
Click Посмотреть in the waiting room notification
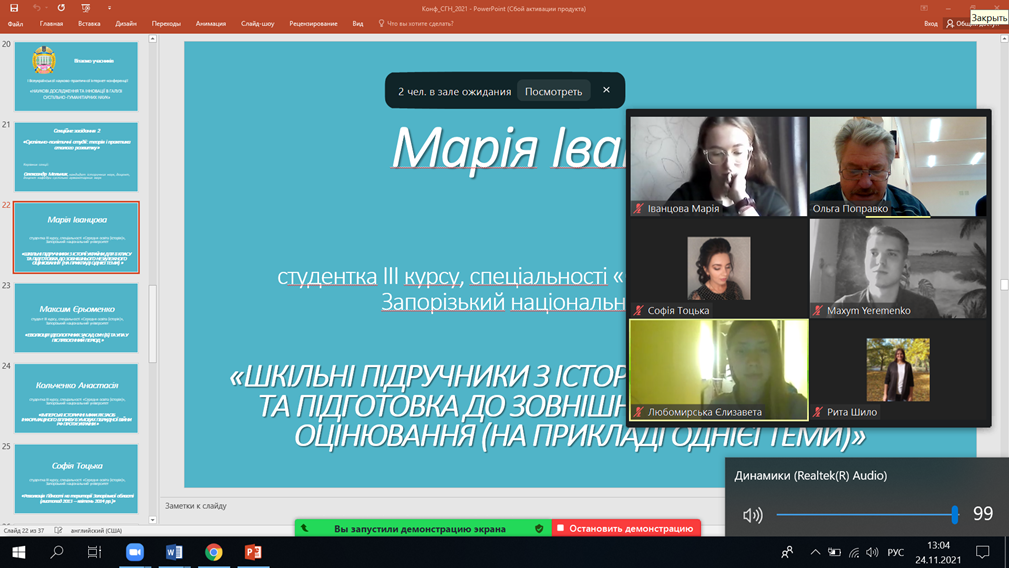pyautogui.click(x=553, y=91)
